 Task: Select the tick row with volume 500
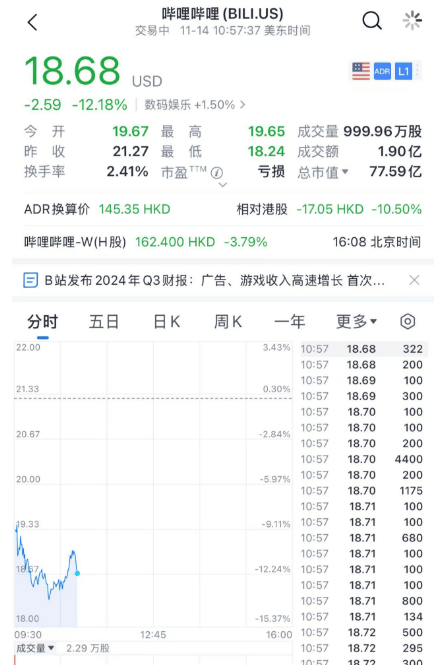[x=364, y=632]
